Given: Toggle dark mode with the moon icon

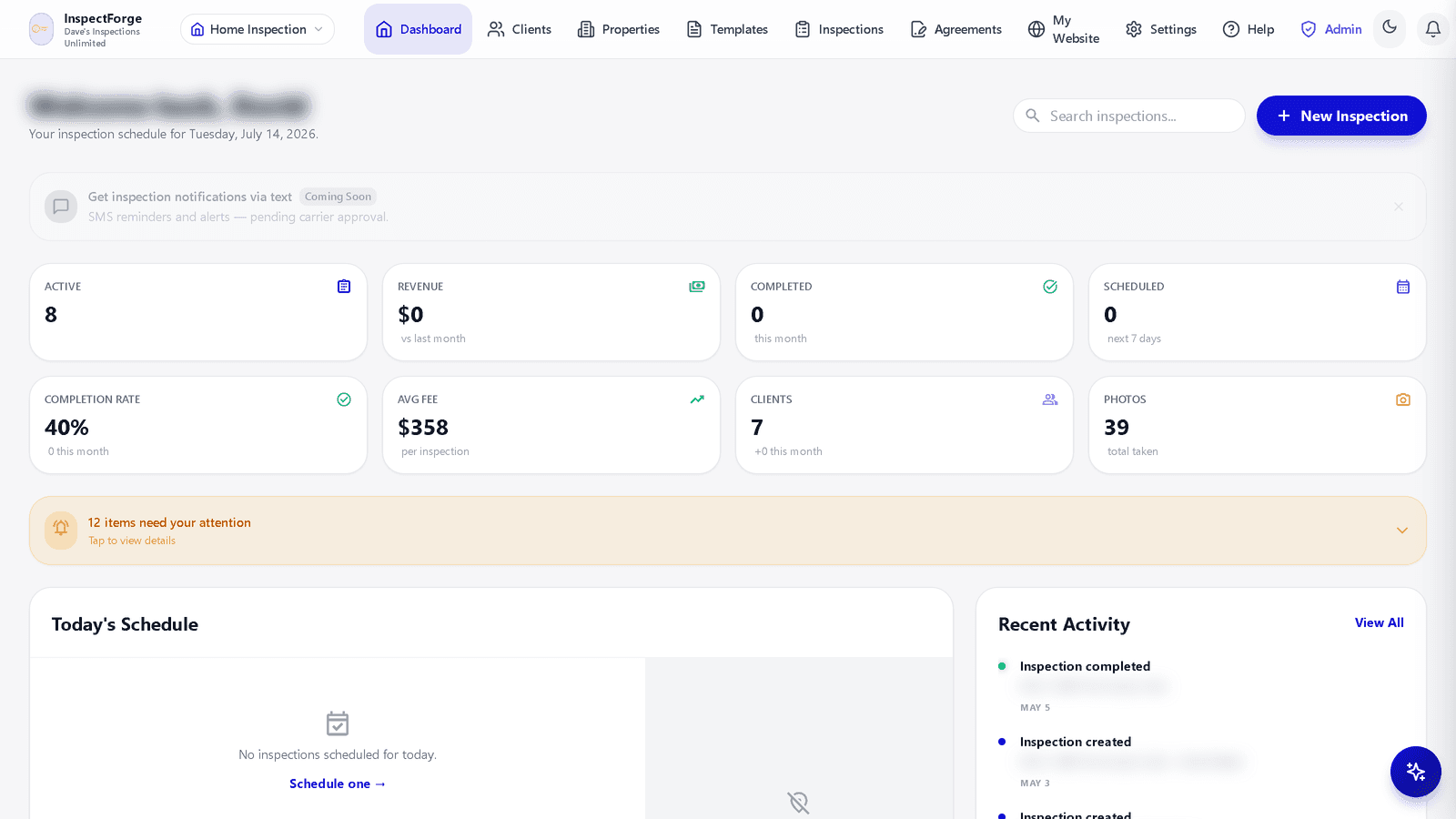Looking at the screenshot, I should click(1390, 27).
